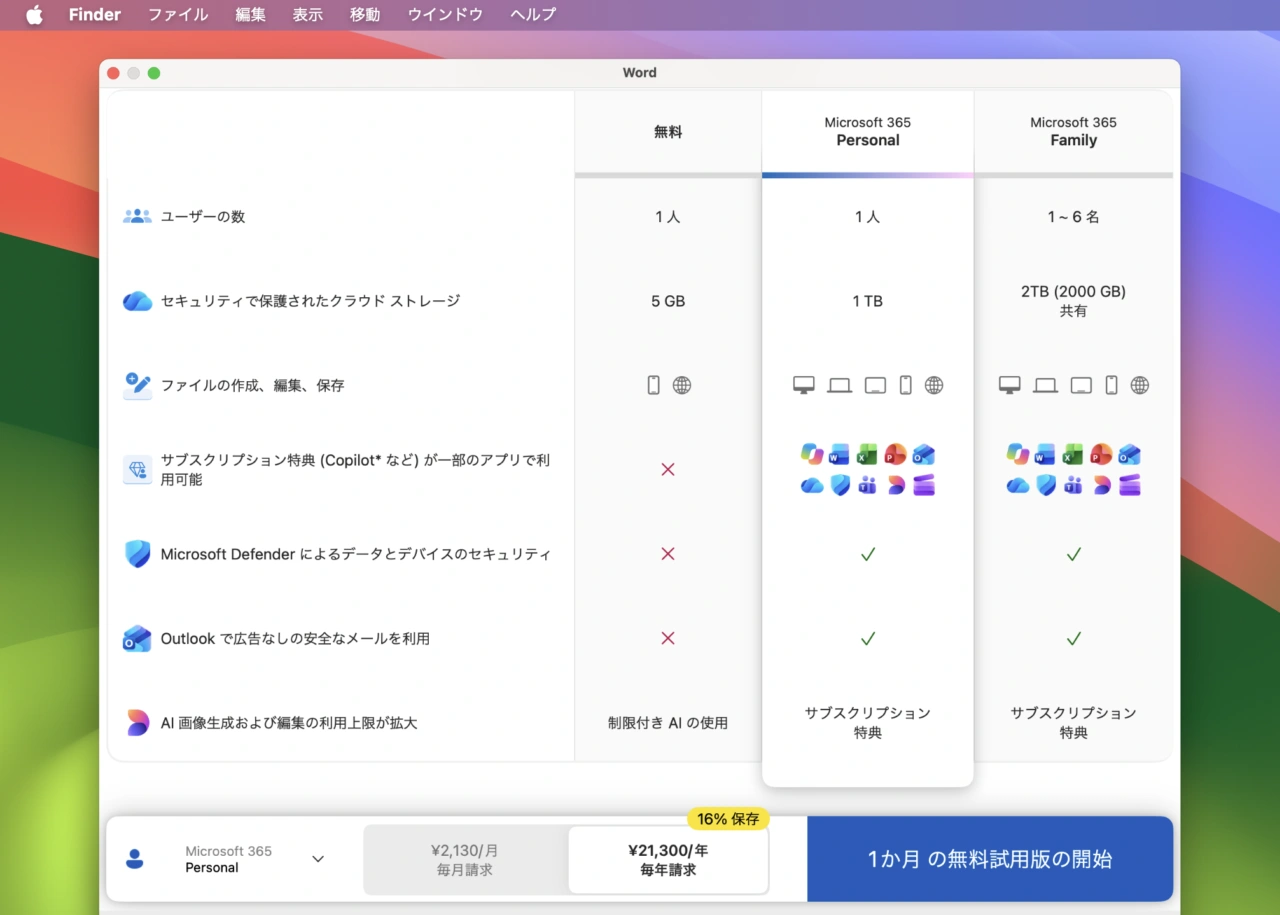
Task: Select the Microsoft 365 Family column header
Action: (1073, 132)
